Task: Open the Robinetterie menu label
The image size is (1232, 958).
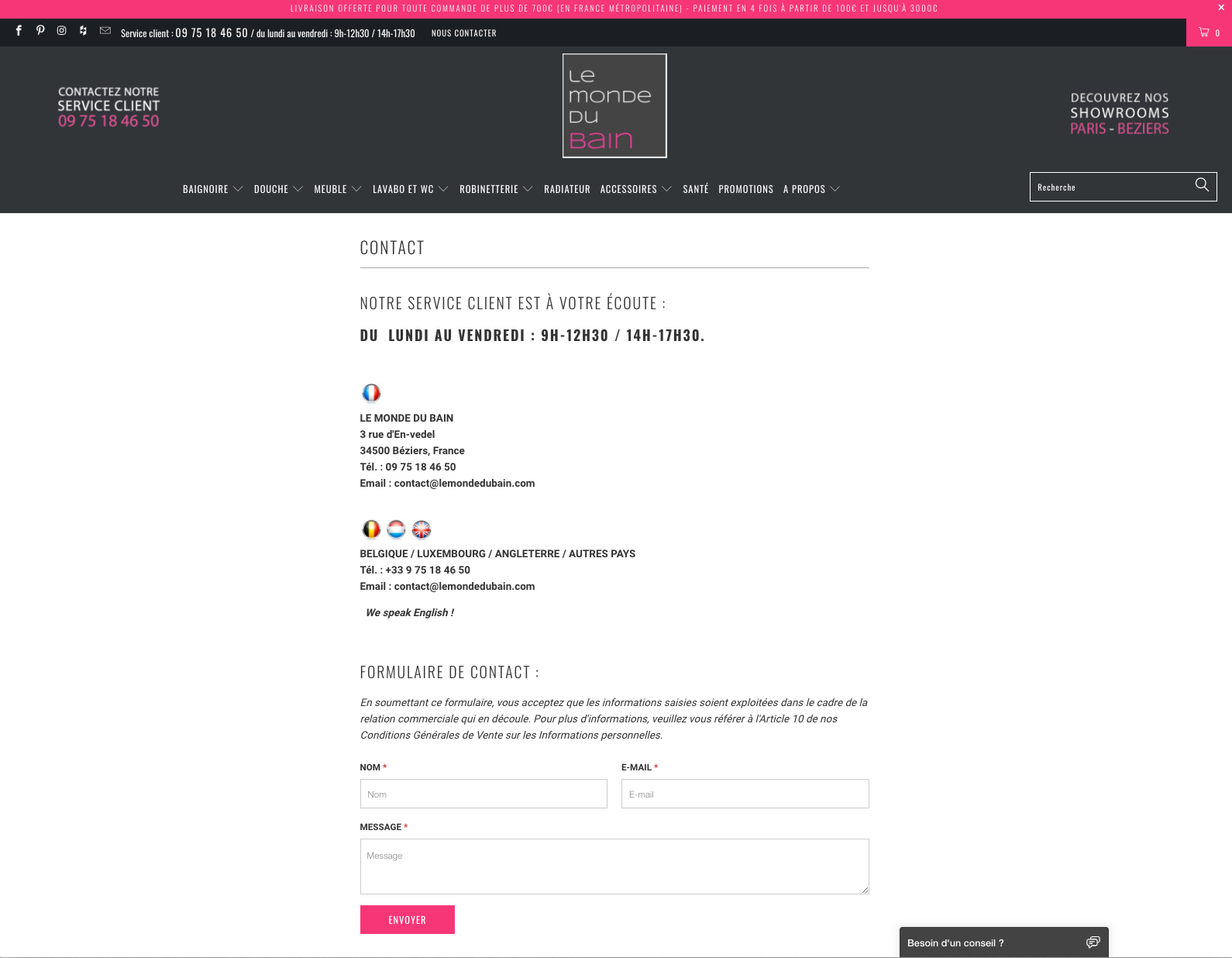Action: pos(489,189)
